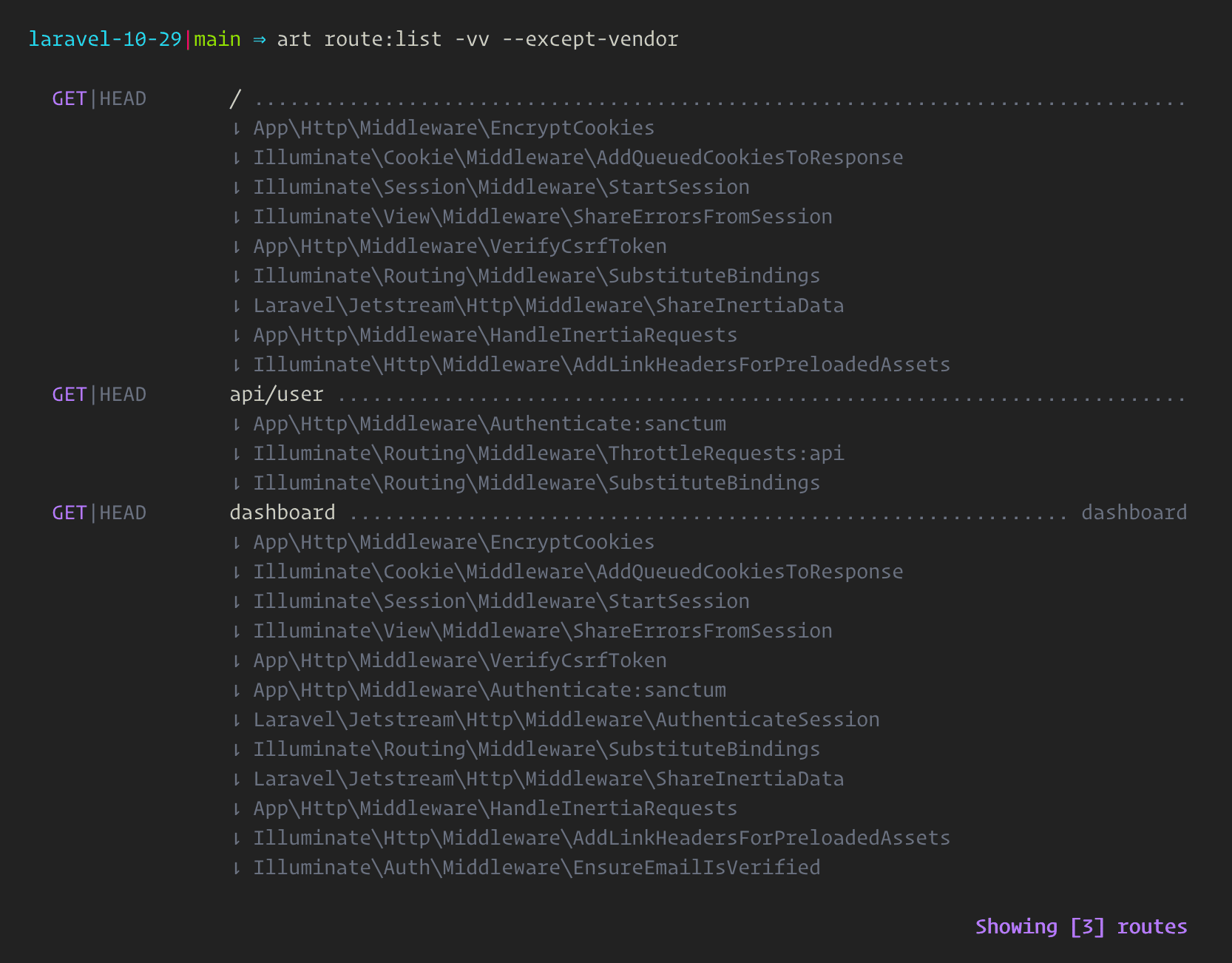Click the arrow icon beside AuthenticateSession middleware
The height and width of the screenshot is (963, 1232).
coord(237,720)
